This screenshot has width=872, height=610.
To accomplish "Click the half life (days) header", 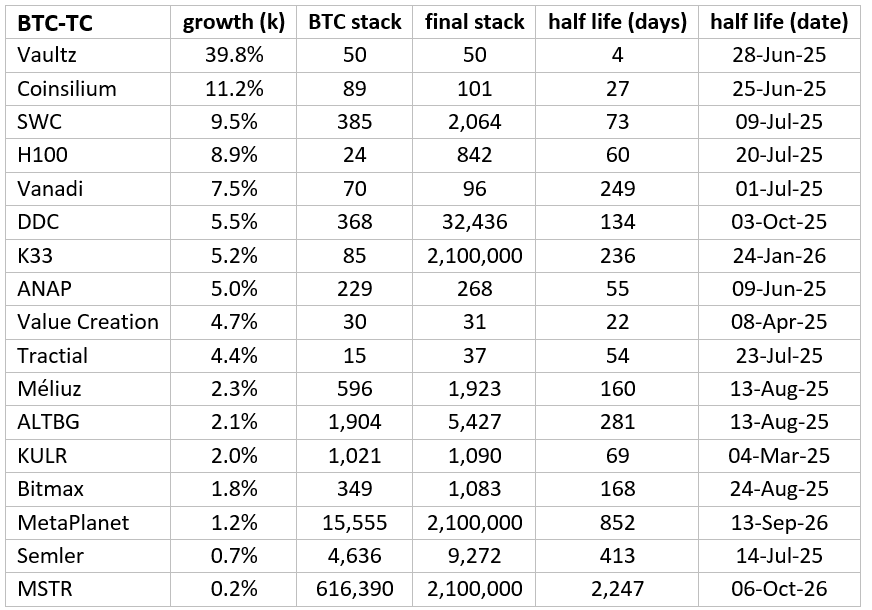I will point(617,22).
